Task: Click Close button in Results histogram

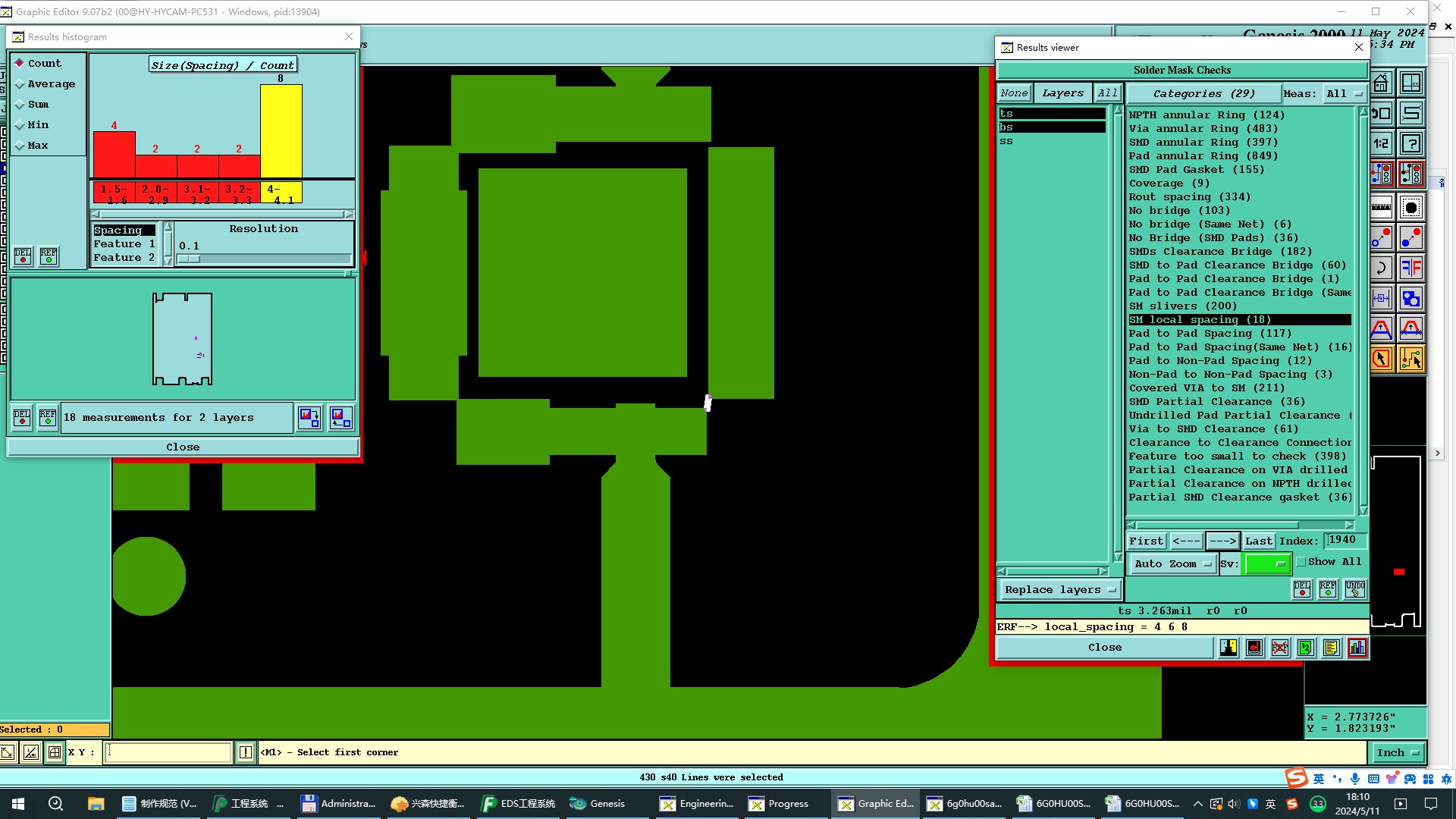Action: tap(183, 447)
